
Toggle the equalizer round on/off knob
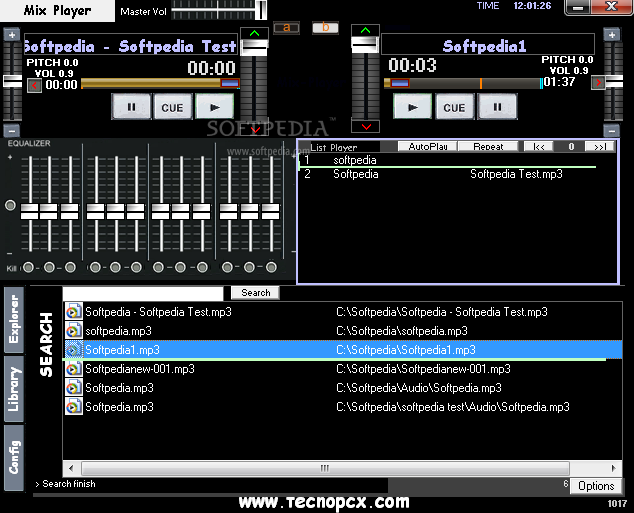click(x=11, y=205)
